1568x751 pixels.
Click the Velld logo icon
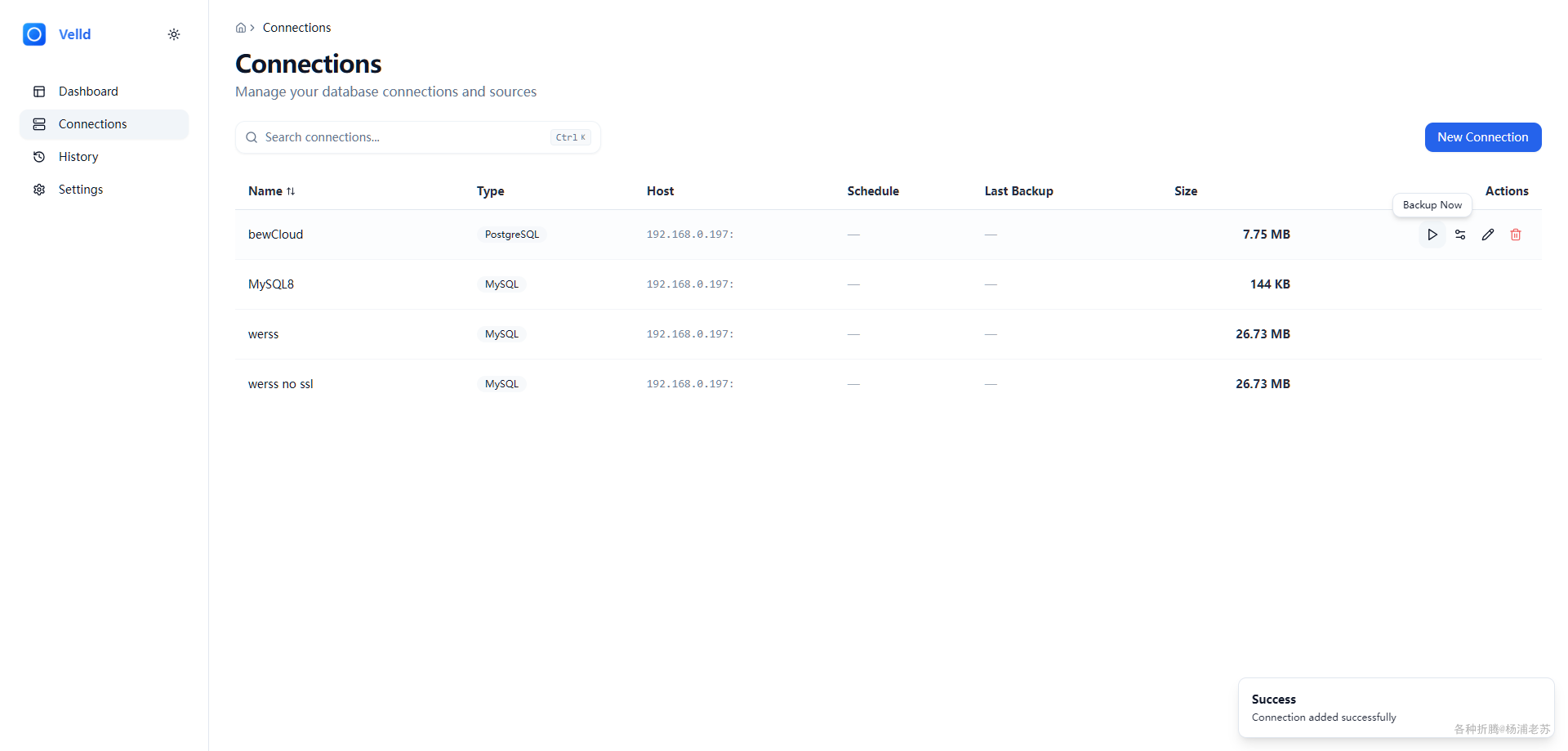click(34, 34)
